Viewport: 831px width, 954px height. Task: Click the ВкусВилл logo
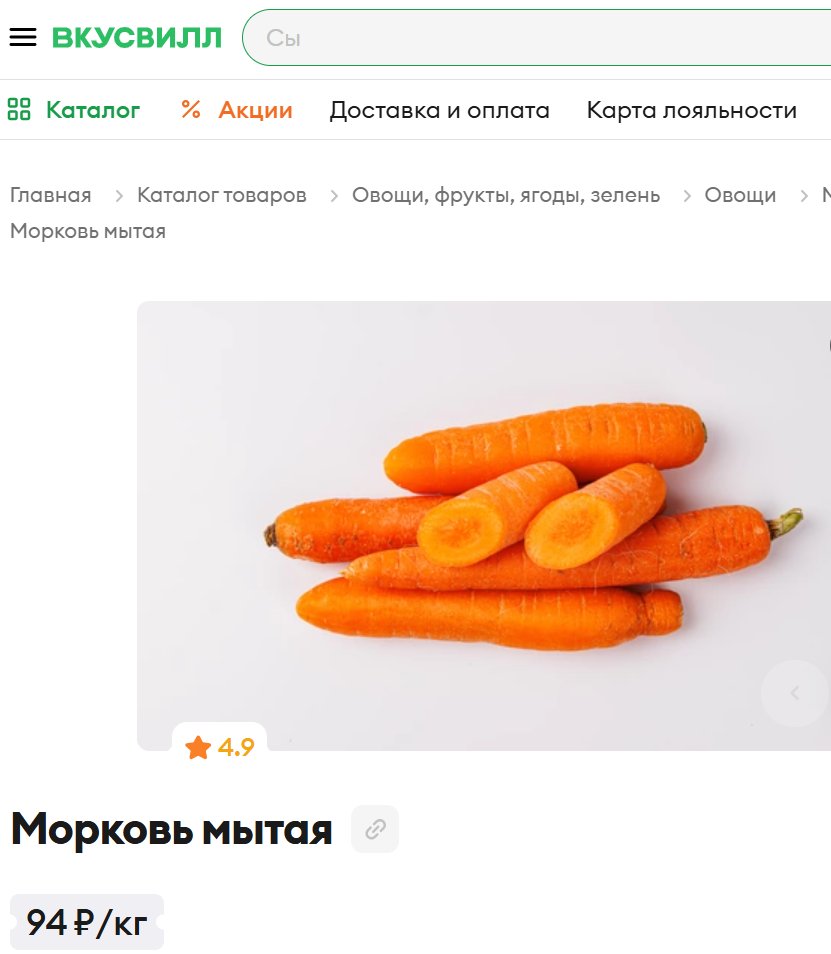point(137,38)
